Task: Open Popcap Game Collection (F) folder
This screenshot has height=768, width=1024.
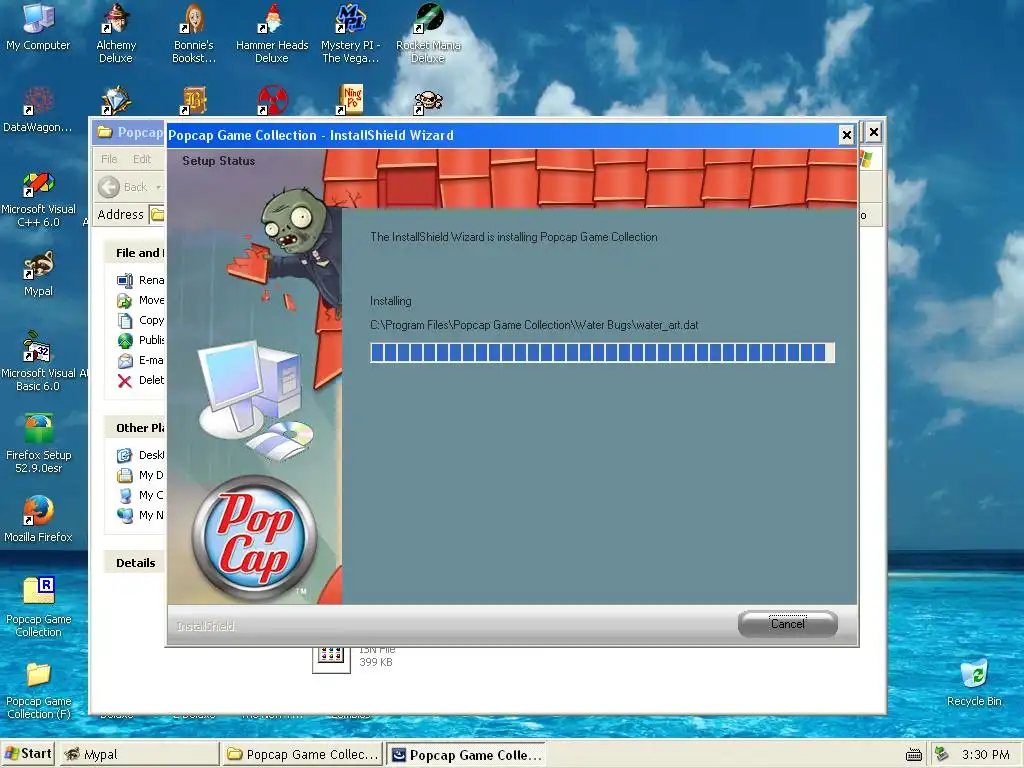Action: pos(38,691)
